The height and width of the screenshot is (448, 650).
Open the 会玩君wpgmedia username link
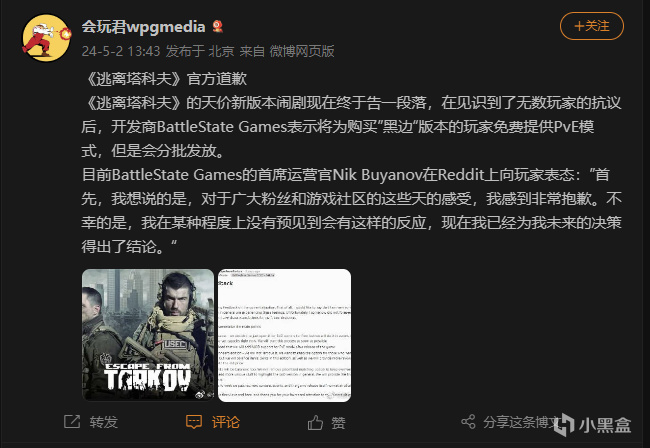coord(143,27)
